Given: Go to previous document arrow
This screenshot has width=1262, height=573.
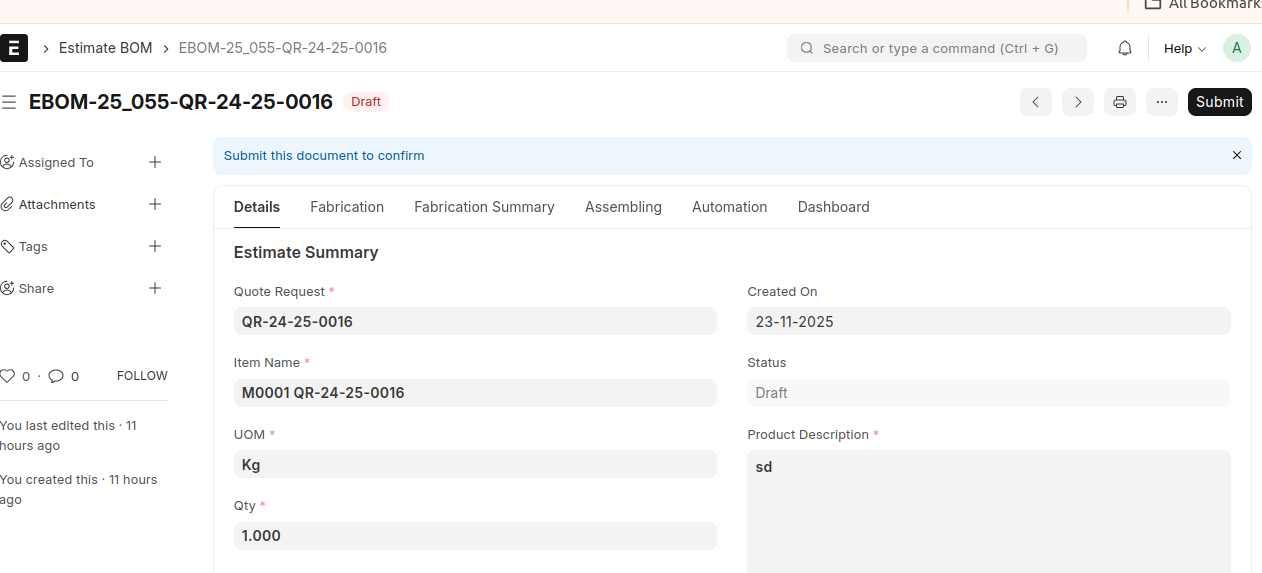Looking at the screenshot, I should click(x=1036, y=102).
